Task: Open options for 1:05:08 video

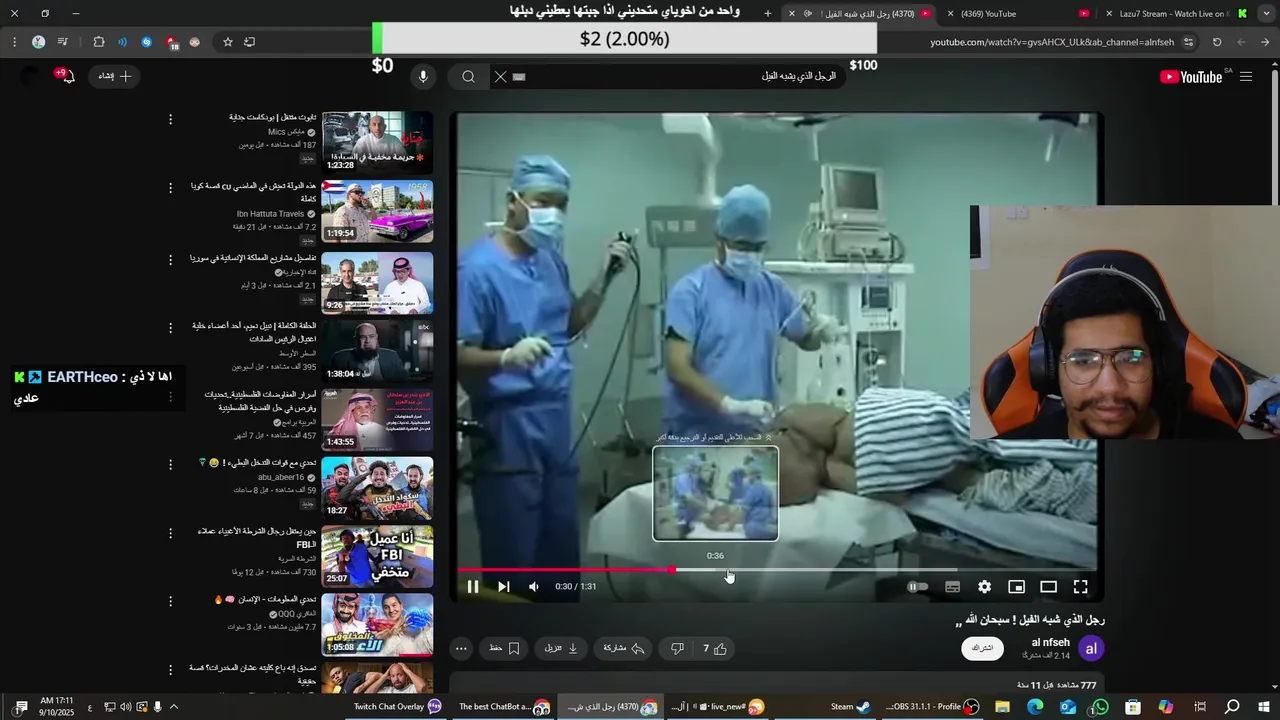Action: click(170, 602)
